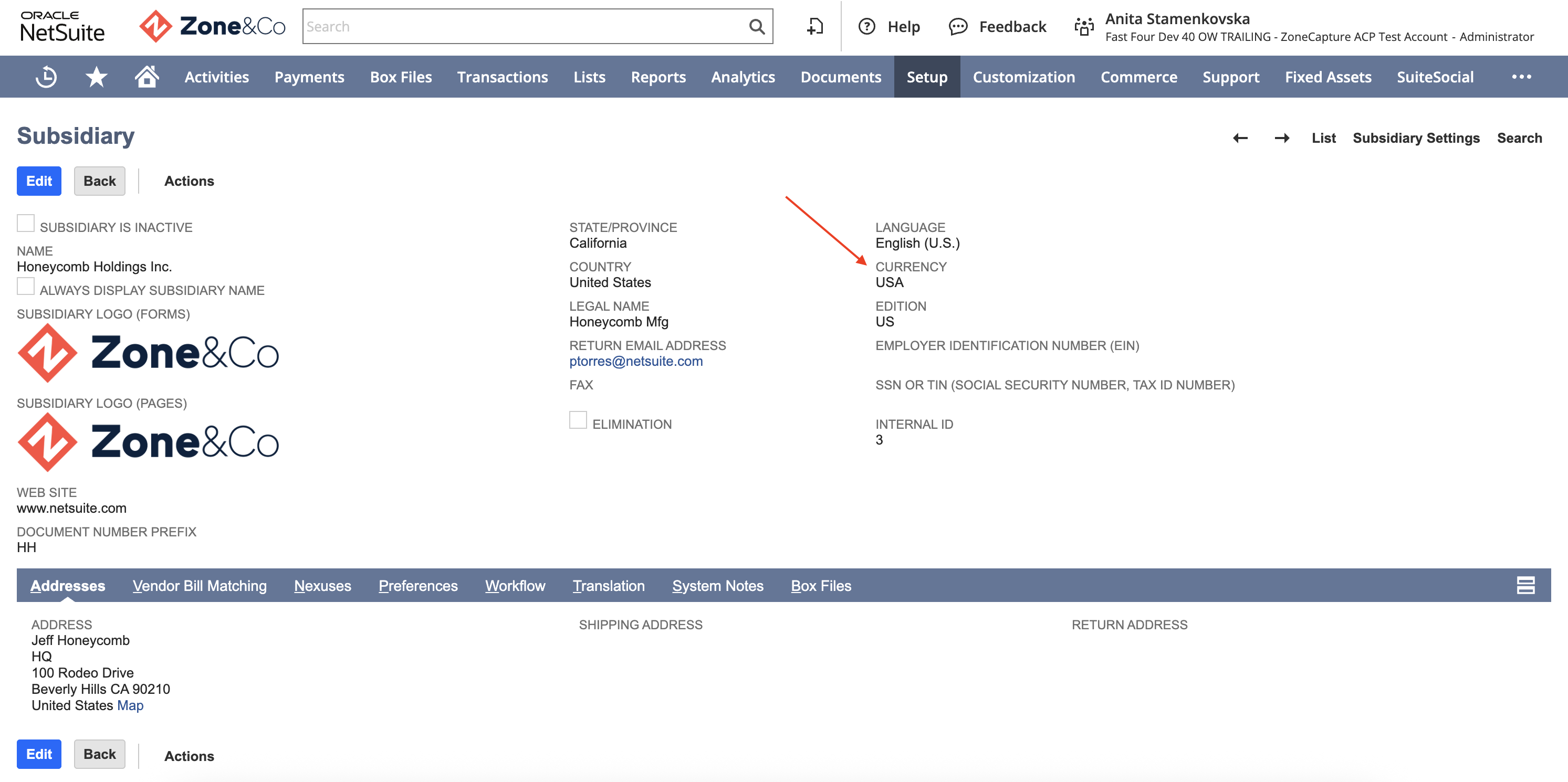Expand the more menus ellipsis
Screen dimensions: 1568x782
pyautogui.click(x=1521, y=77)
